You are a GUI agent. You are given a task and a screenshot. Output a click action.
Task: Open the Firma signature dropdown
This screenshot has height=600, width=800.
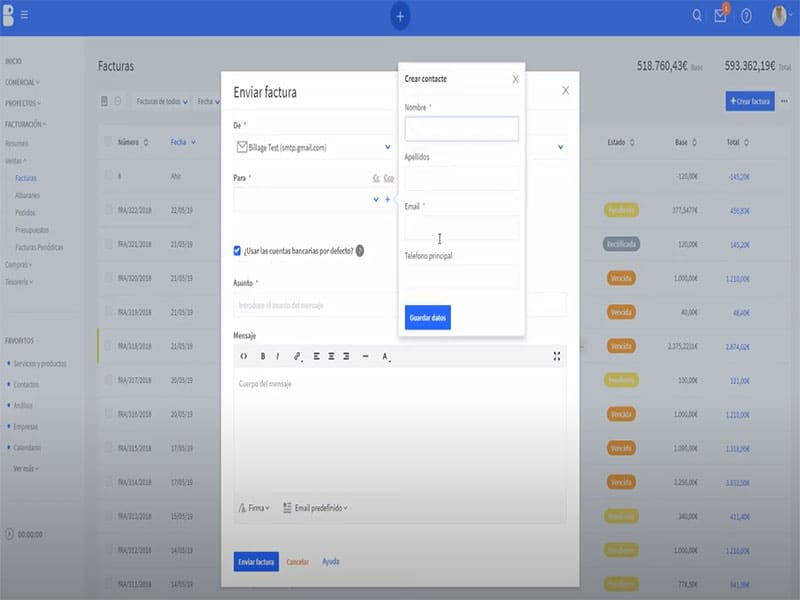[x=254, y=508]
